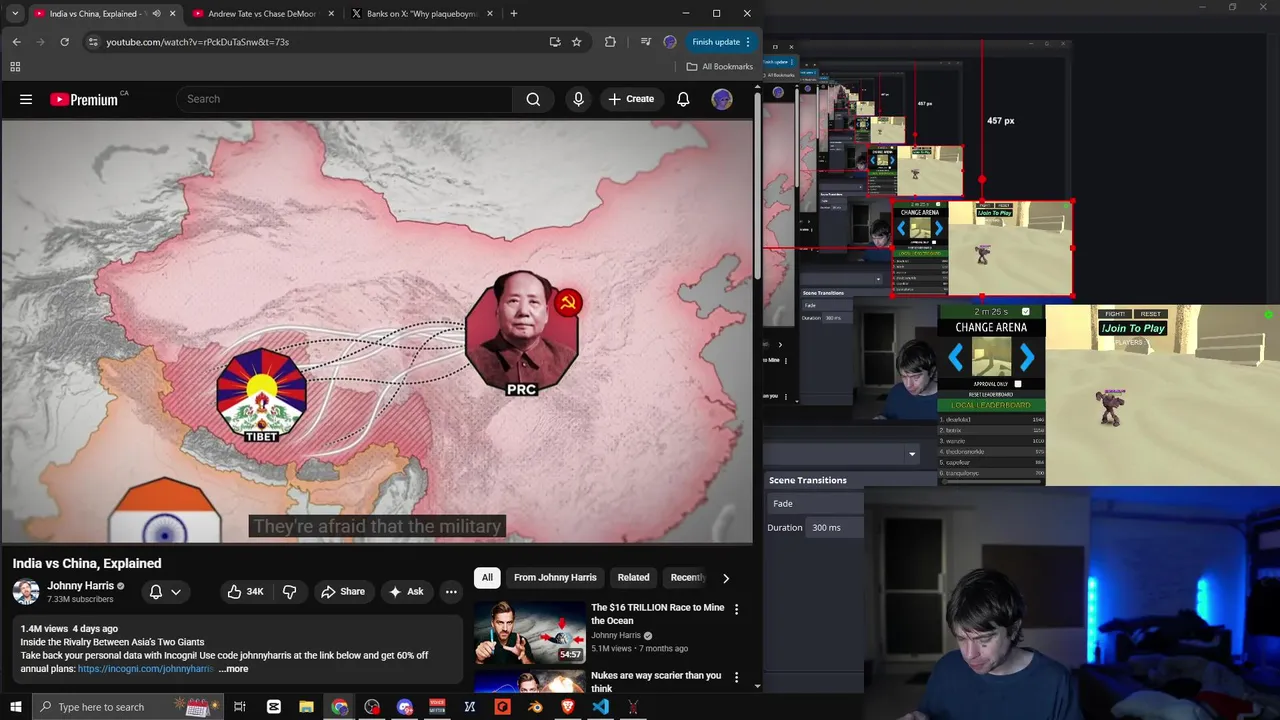
Task: Open Fade scene transition dropdown
Action: point(815,503)
